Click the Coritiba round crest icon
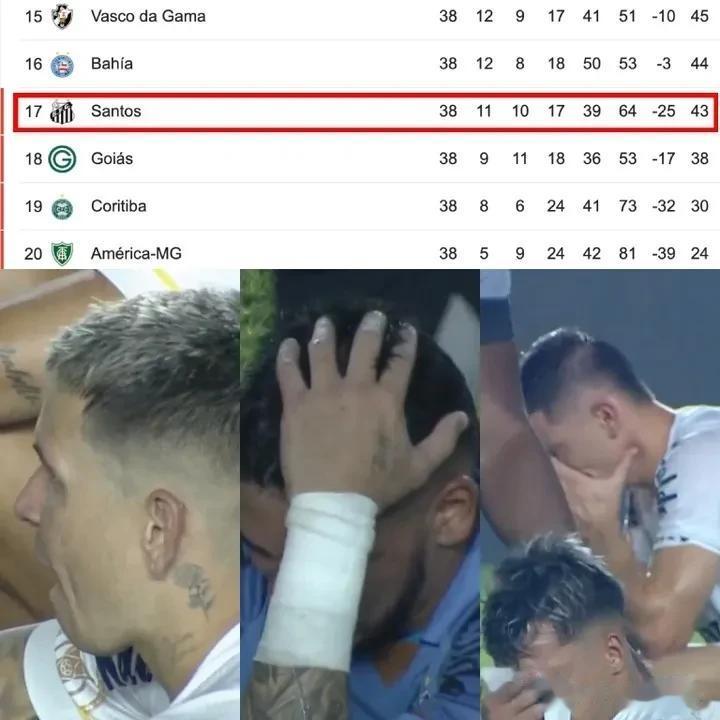 pyautogui.click(x=62, y=208)
